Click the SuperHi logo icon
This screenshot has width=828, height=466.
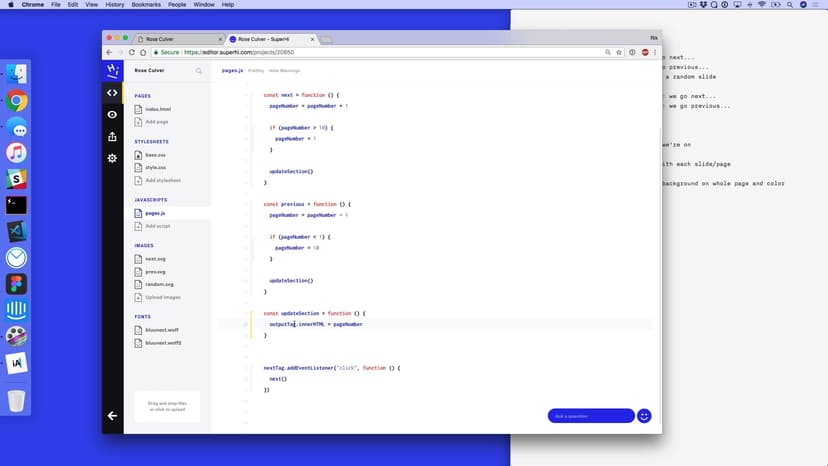112,70
